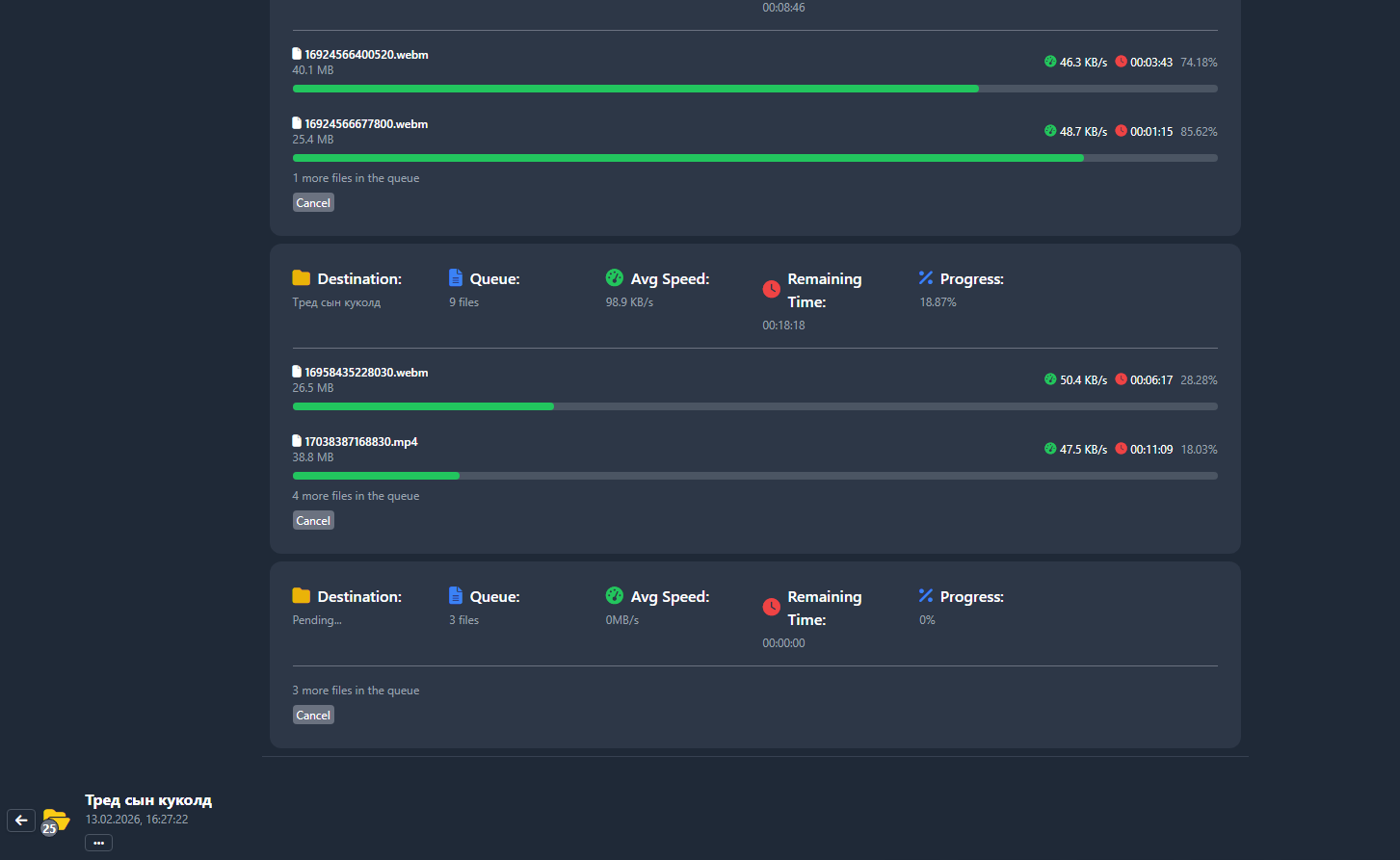Click the speed gauge icon next to 46.3 KB/s
Viewport: 1400px width, 860px height.
[x=1050, y=62]
